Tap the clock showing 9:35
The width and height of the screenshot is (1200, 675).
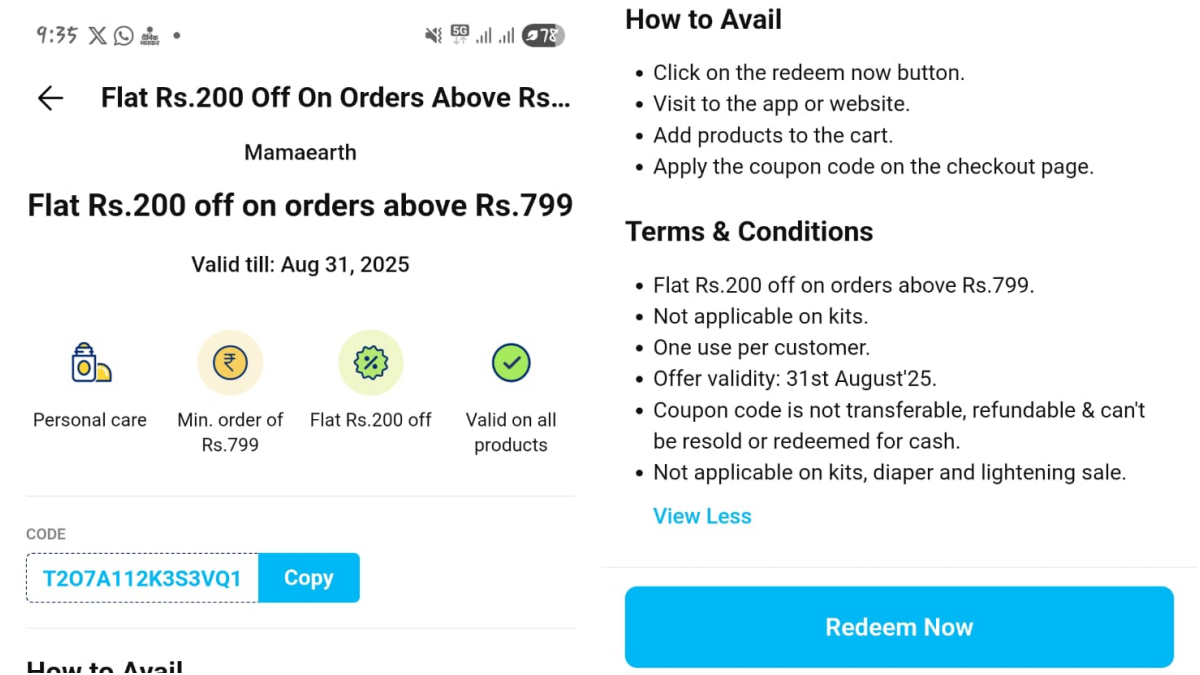[56, 35]
